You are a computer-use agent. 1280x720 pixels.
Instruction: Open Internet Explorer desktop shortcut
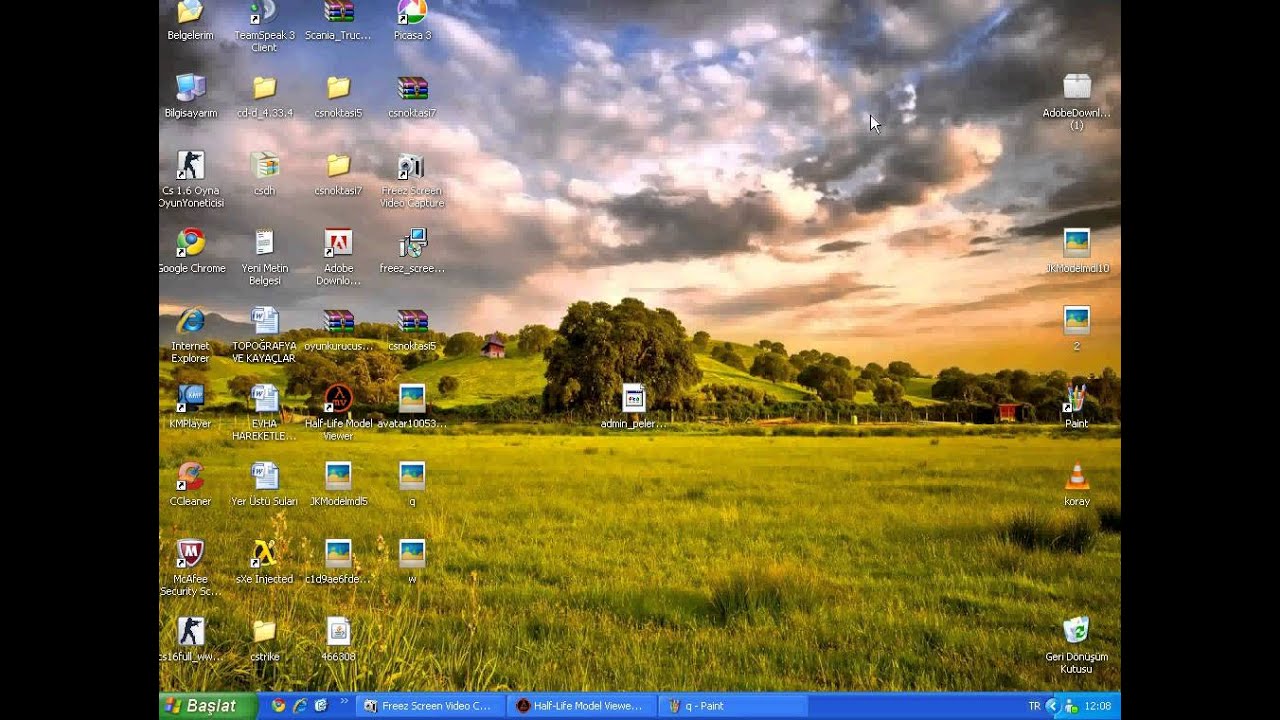[190, 321]
